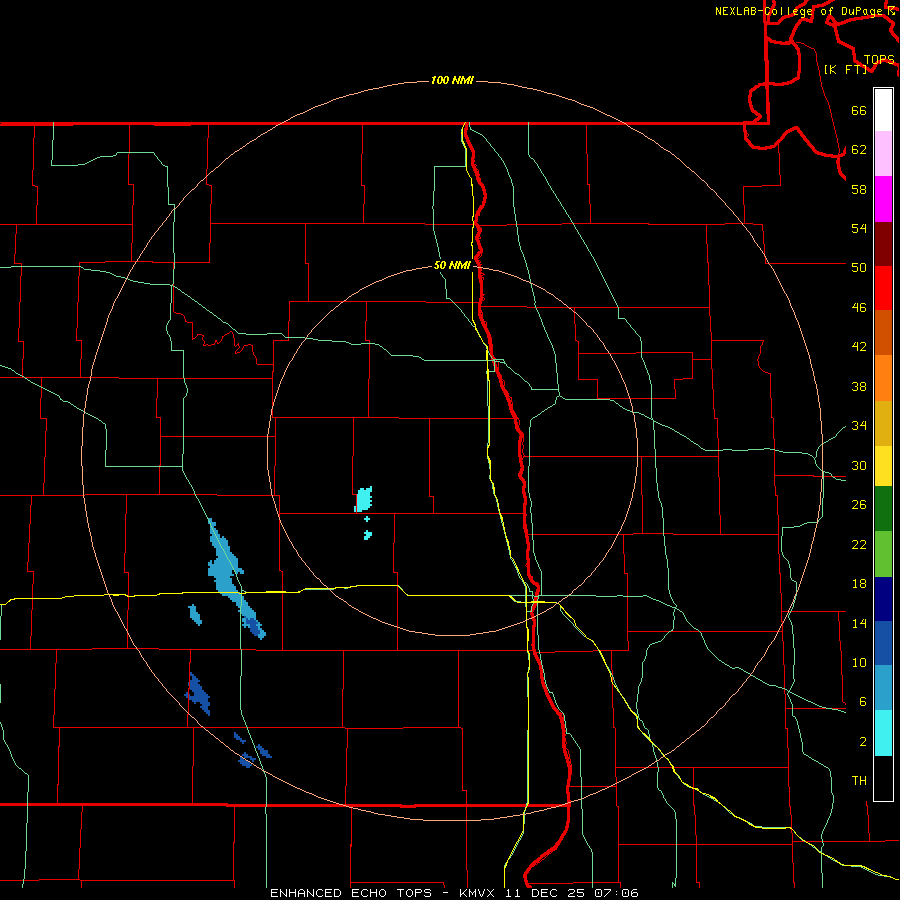
Task: Click the "100 NMI" range ring label
Action: click(x=452, y=80)
